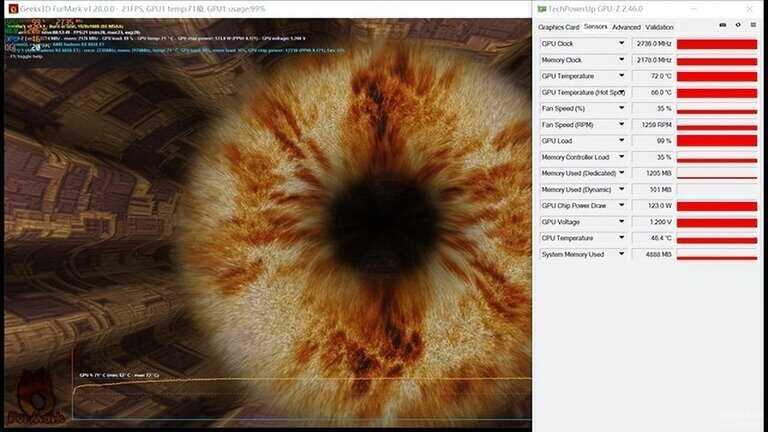Expand GPU Temperature (Hot Spot) dropdown
This screenshot has width=768, height=432.
(x=622, y=92)
